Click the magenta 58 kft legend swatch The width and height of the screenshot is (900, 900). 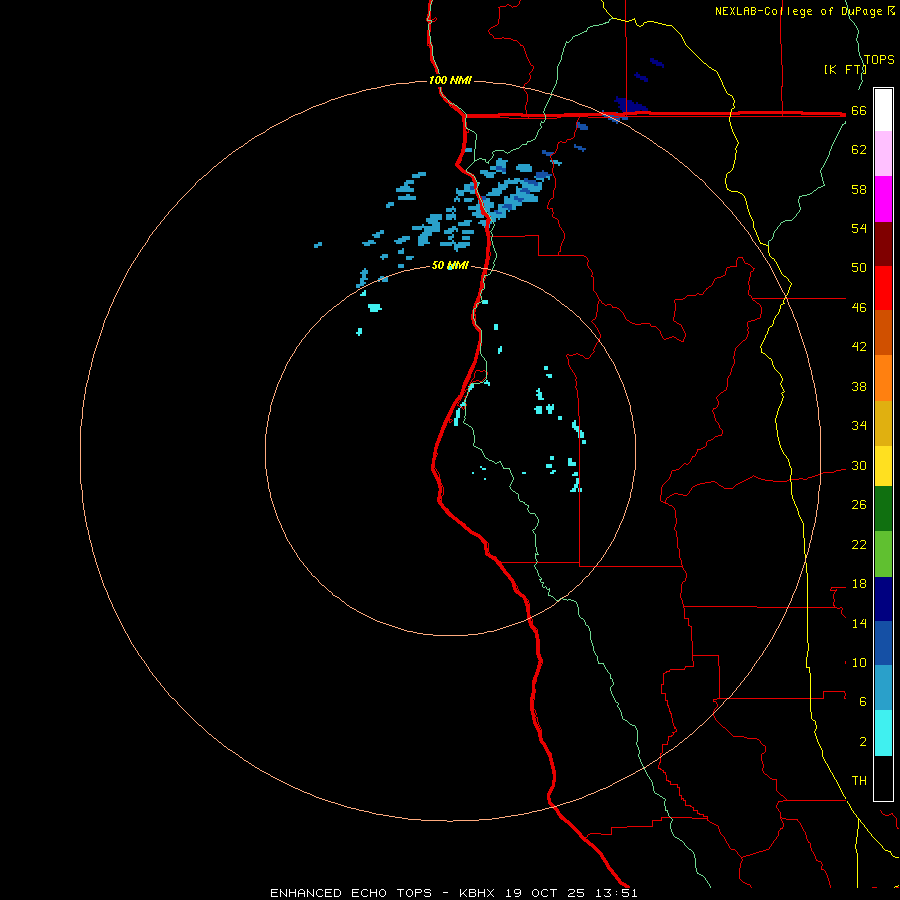pyautogui.click(x=883, y=199)
